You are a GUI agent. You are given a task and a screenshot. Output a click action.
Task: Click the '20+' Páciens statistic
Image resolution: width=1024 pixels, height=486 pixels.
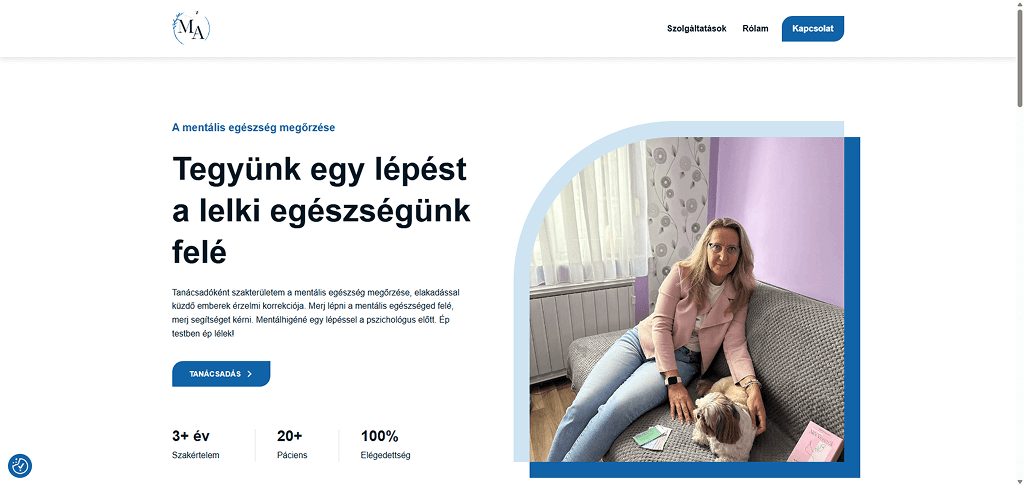(x=292, y=445)
